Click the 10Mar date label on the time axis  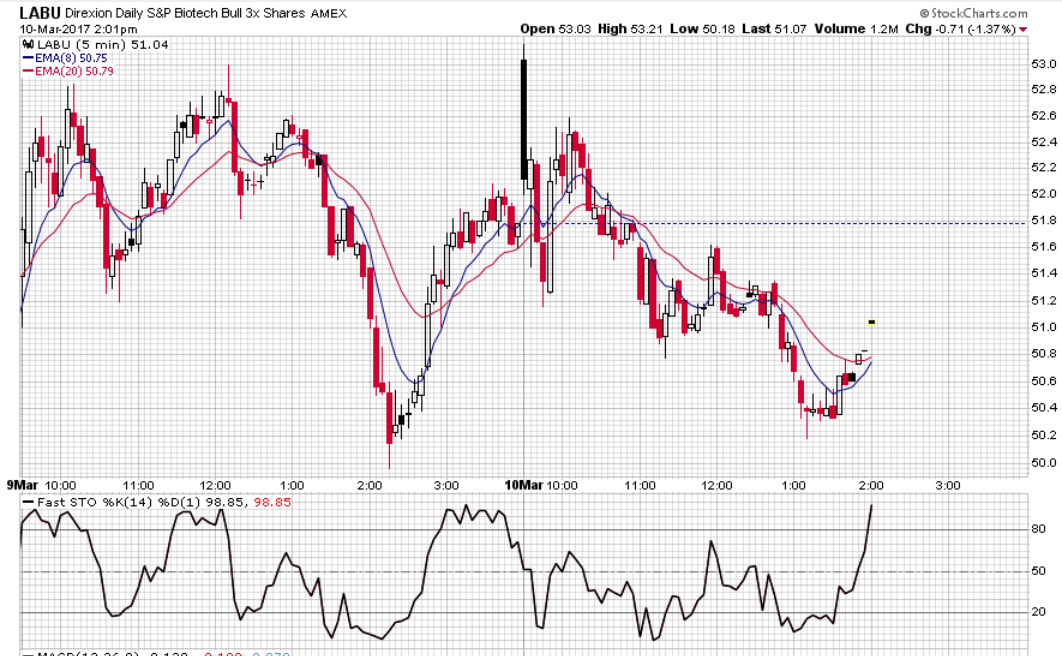[524, 485]
